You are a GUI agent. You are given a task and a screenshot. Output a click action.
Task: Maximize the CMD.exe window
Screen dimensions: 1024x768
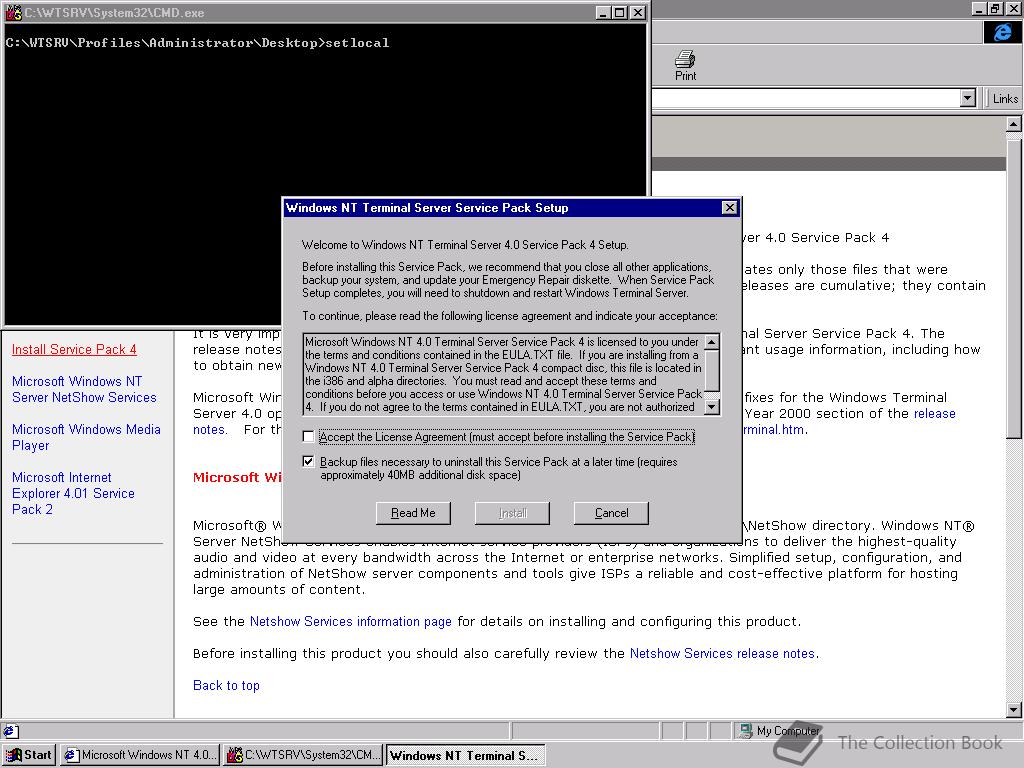(x=619, y=12)
